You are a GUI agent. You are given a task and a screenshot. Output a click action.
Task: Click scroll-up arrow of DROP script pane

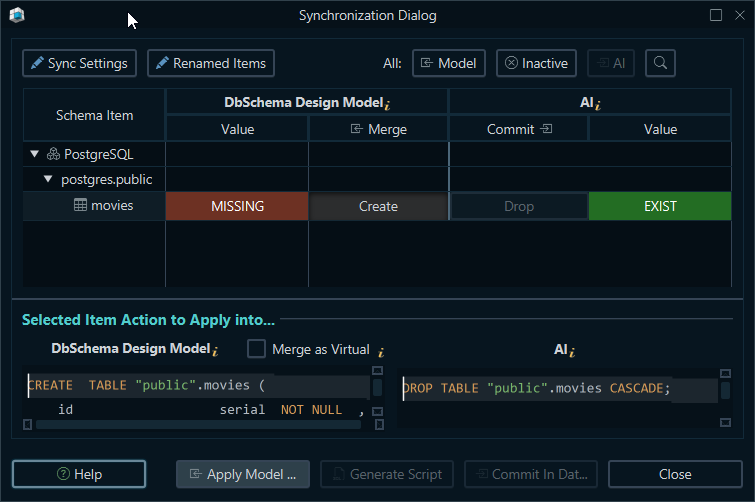pyautogui.click(x=725, y=373)
